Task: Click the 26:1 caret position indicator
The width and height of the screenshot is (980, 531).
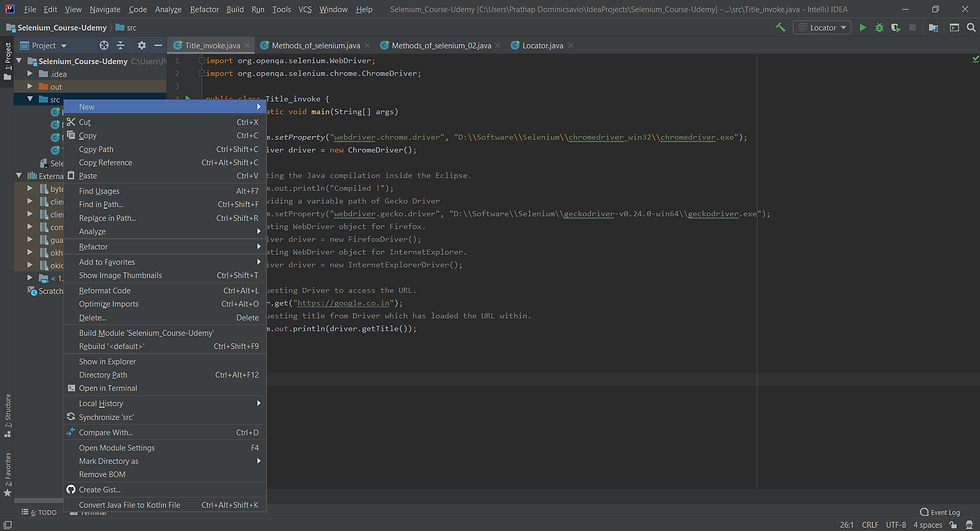Action: pyautogui.click(x=847, y=525)
